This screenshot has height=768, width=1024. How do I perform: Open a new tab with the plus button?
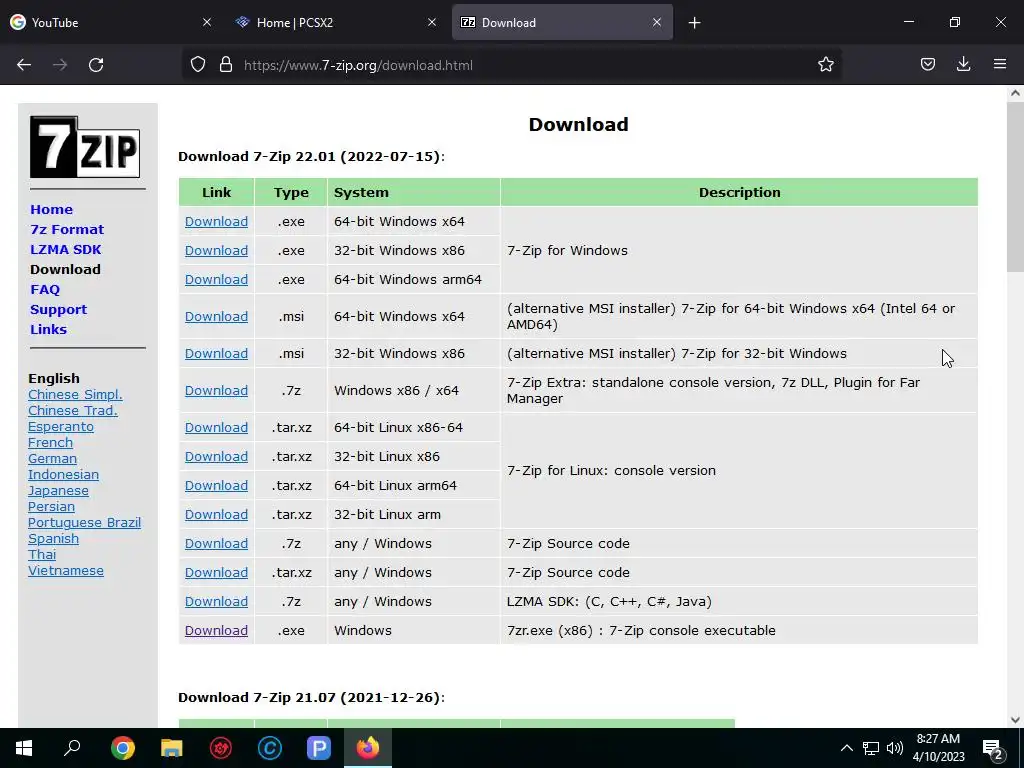(x=694, y=23)
